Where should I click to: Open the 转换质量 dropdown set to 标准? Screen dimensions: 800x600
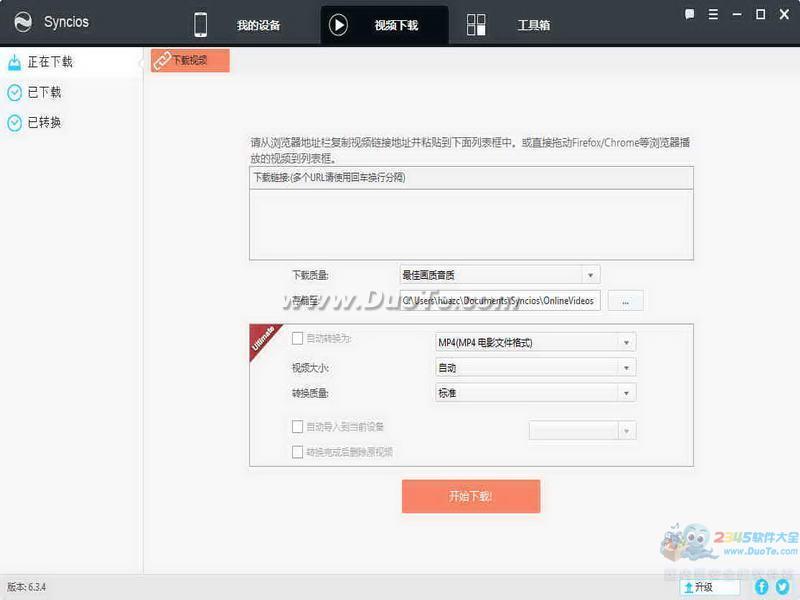click(x=536, y=393)
